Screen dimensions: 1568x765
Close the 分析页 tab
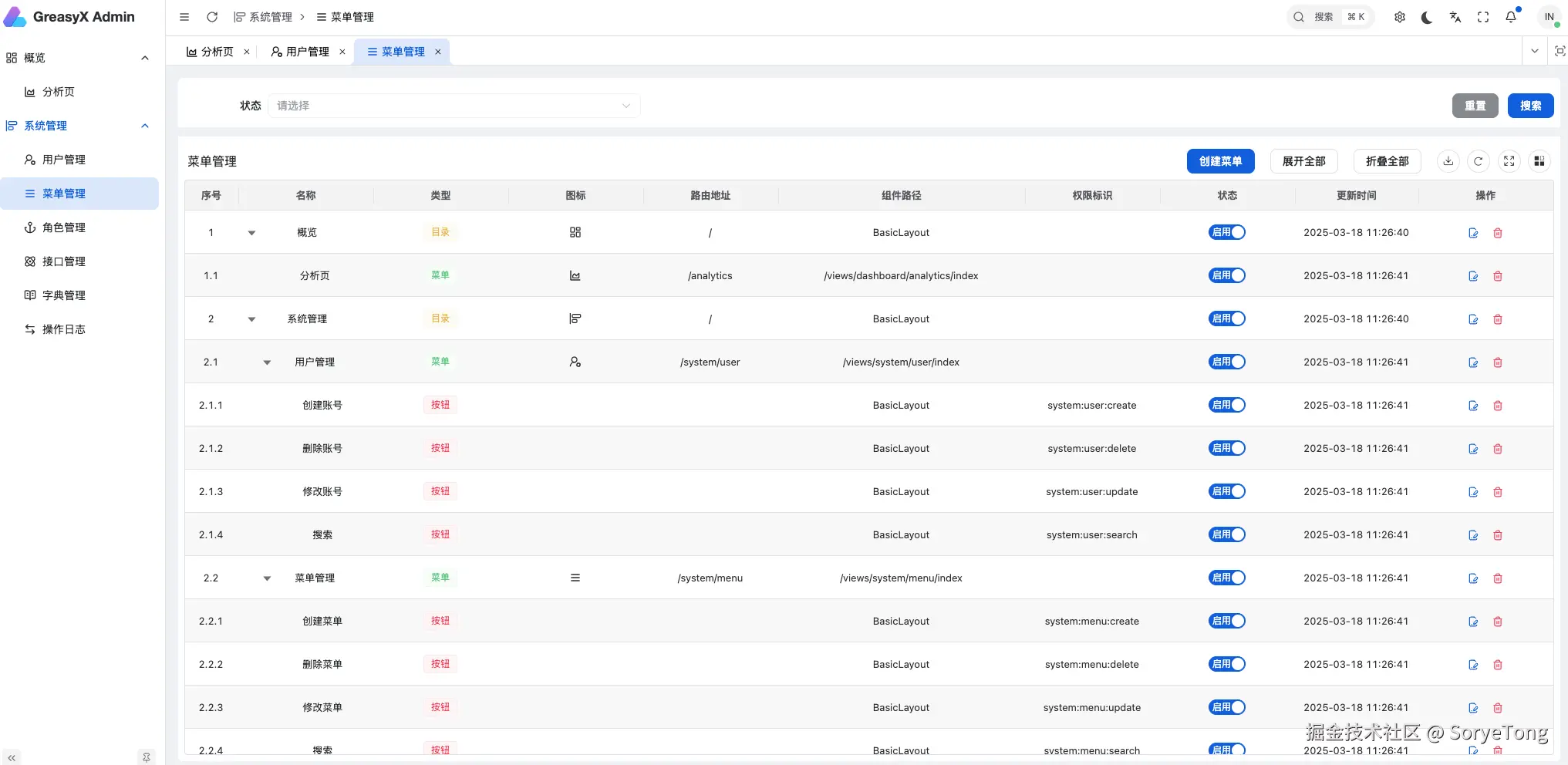247,52
